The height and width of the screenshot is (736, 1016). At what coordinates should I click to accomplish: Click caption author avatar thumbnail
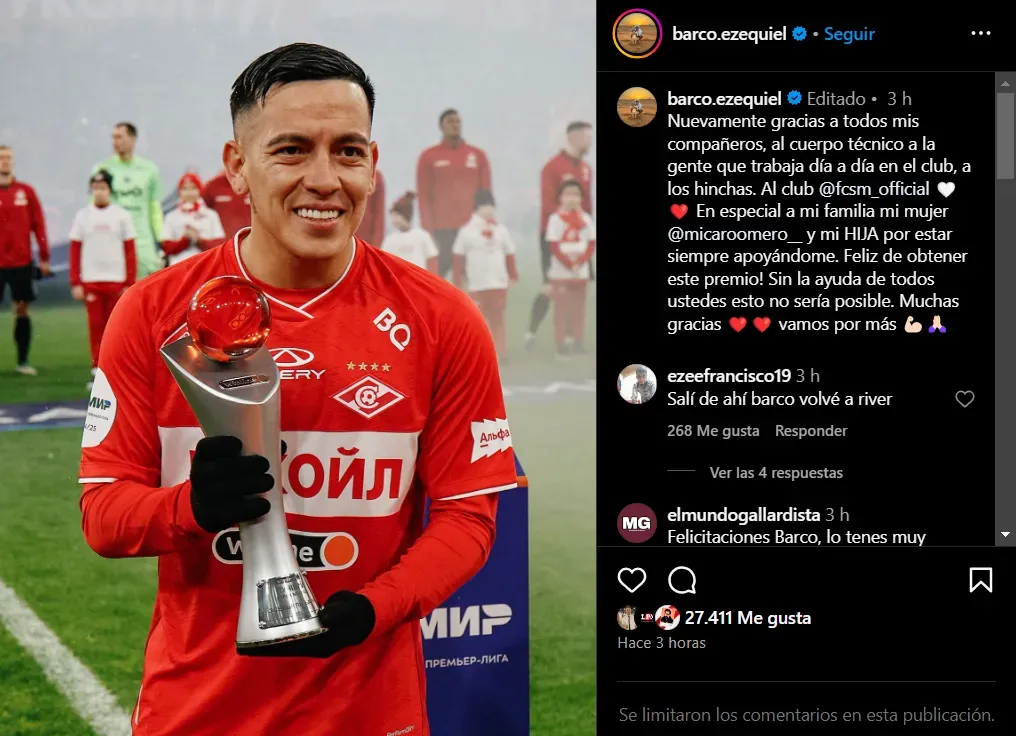(x=637, y=107)
